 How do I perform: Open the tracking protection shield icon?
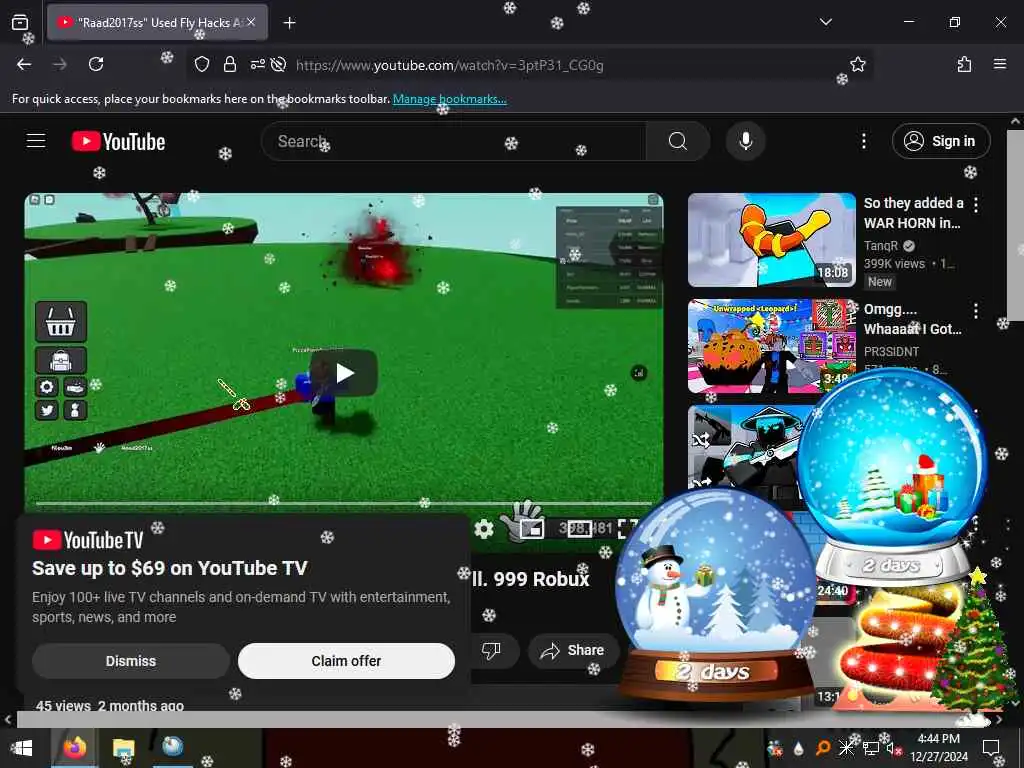click(x=202, y=64)
